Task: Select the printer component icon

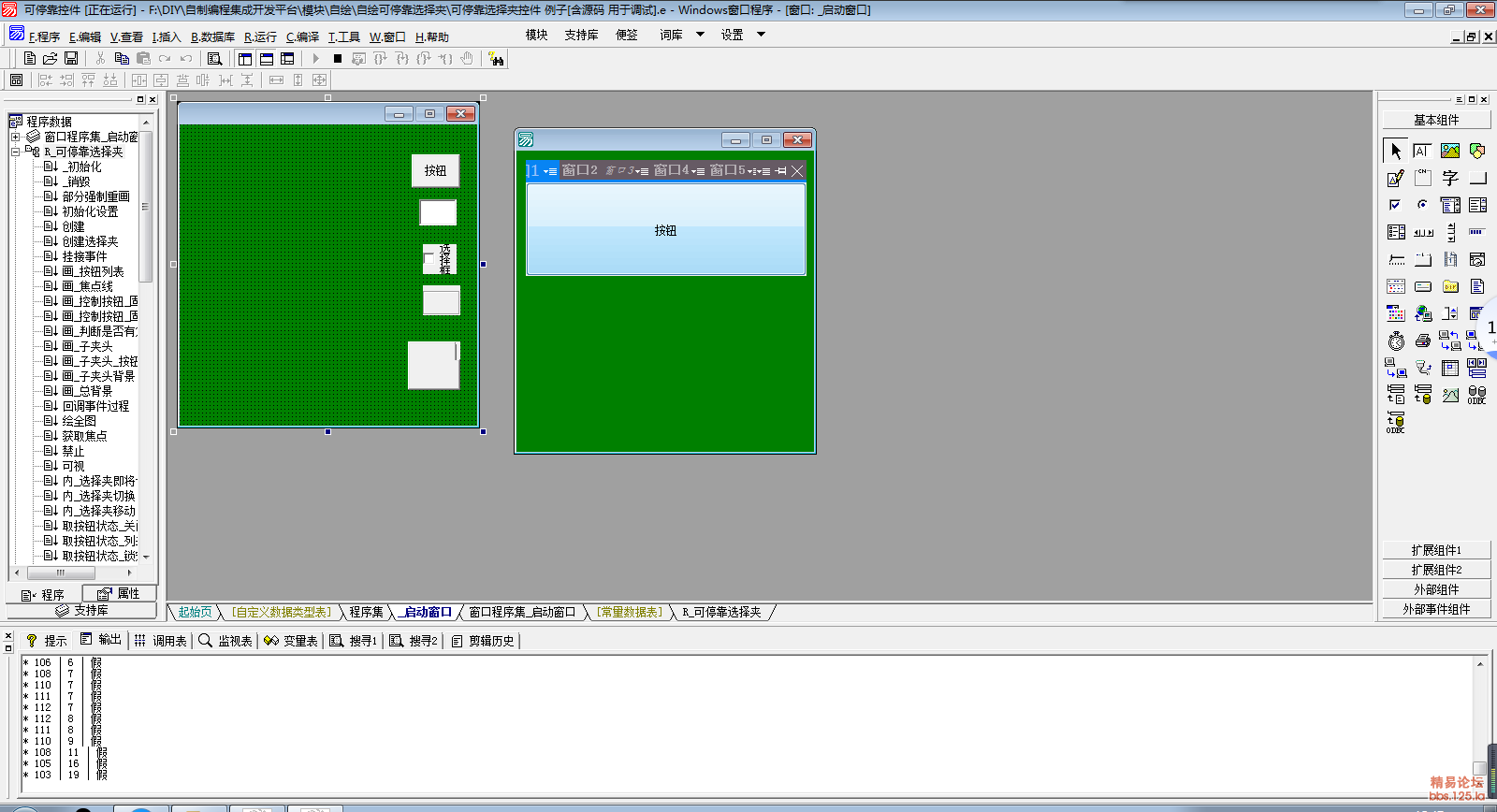Action: (x=1423, y=341)
